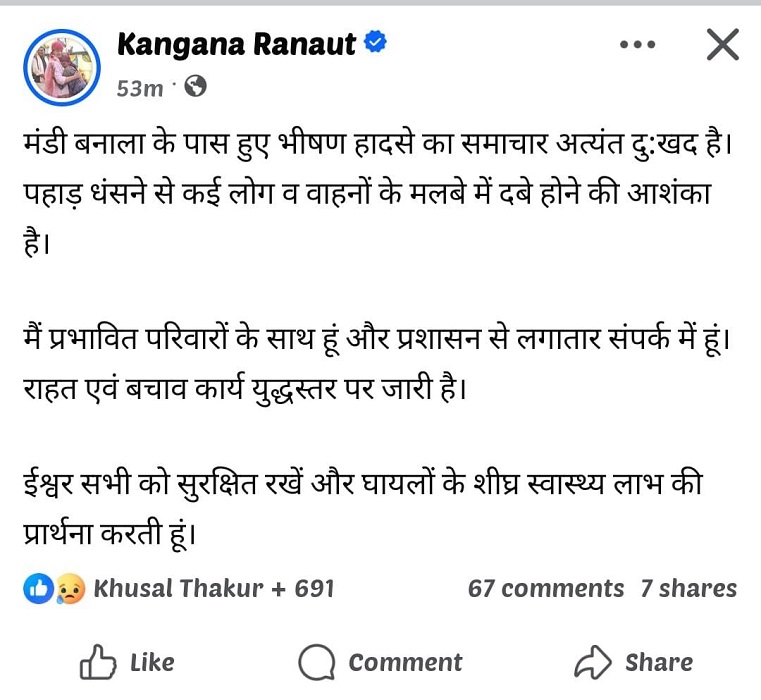
Task: Click the blue verified badge icon
Action: (375, 42)
